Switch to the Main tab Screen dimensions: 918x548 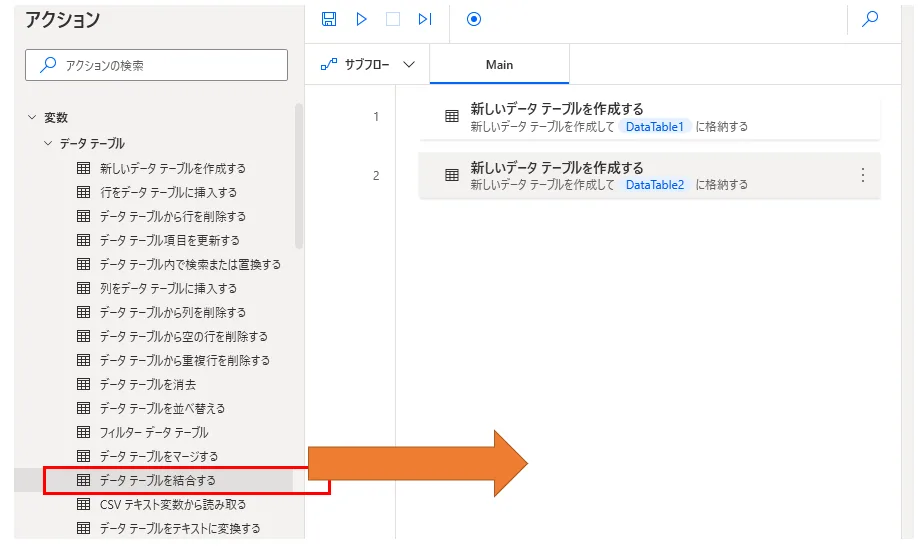[499, 64]
